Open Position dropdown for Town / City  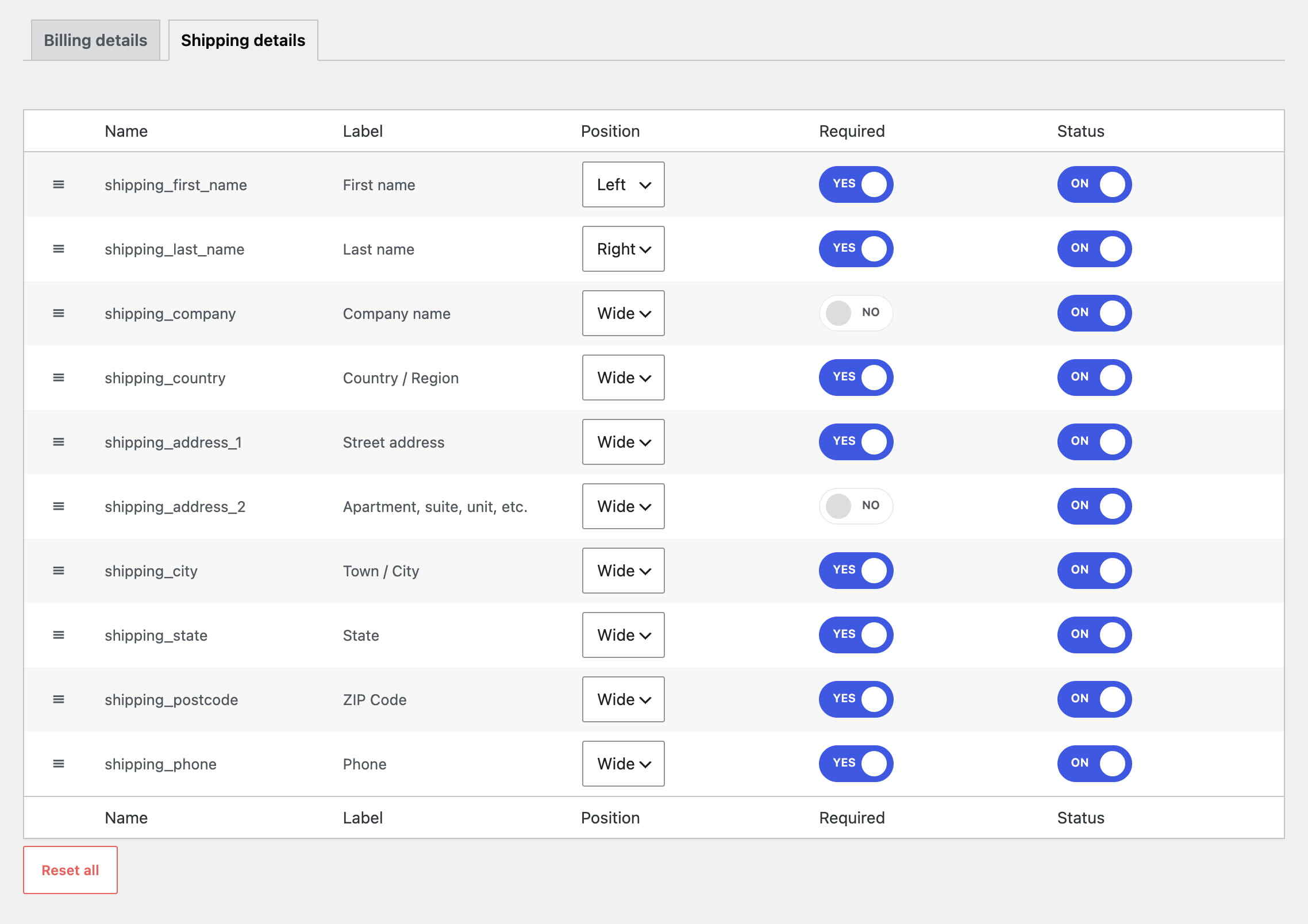(623, 571)
